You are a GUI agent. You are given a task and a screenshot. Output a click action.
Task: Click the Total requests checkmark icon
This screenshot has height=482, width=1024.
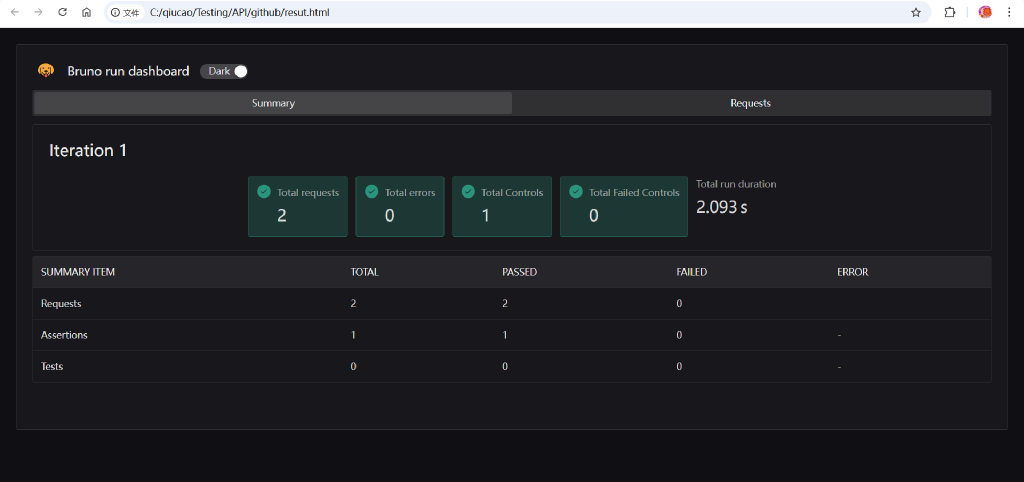[264, 192]
